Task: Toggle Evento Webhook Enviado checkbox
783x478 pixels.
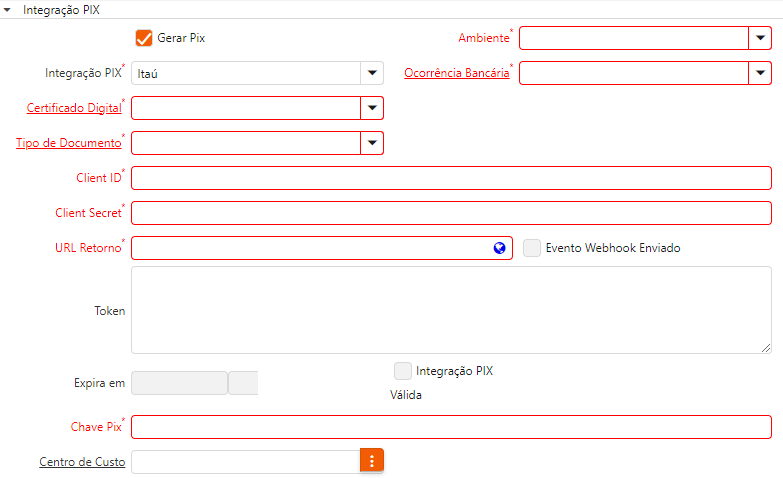Action: (532, 248)
